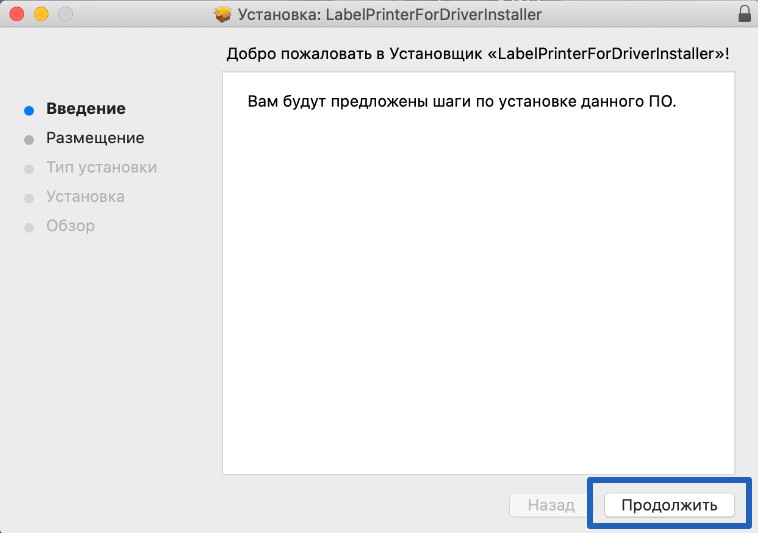Click the bullet beside the Установка step
Viewport: 758px width, 533px height.
click(x=29, y=198)
